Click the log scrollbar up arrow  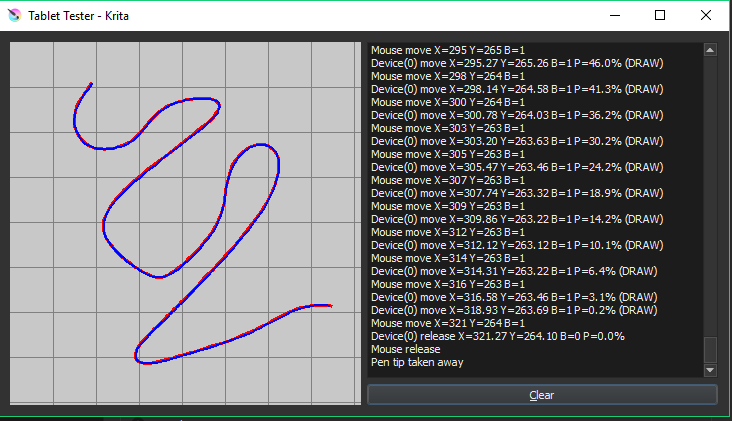tap(710, 50)
